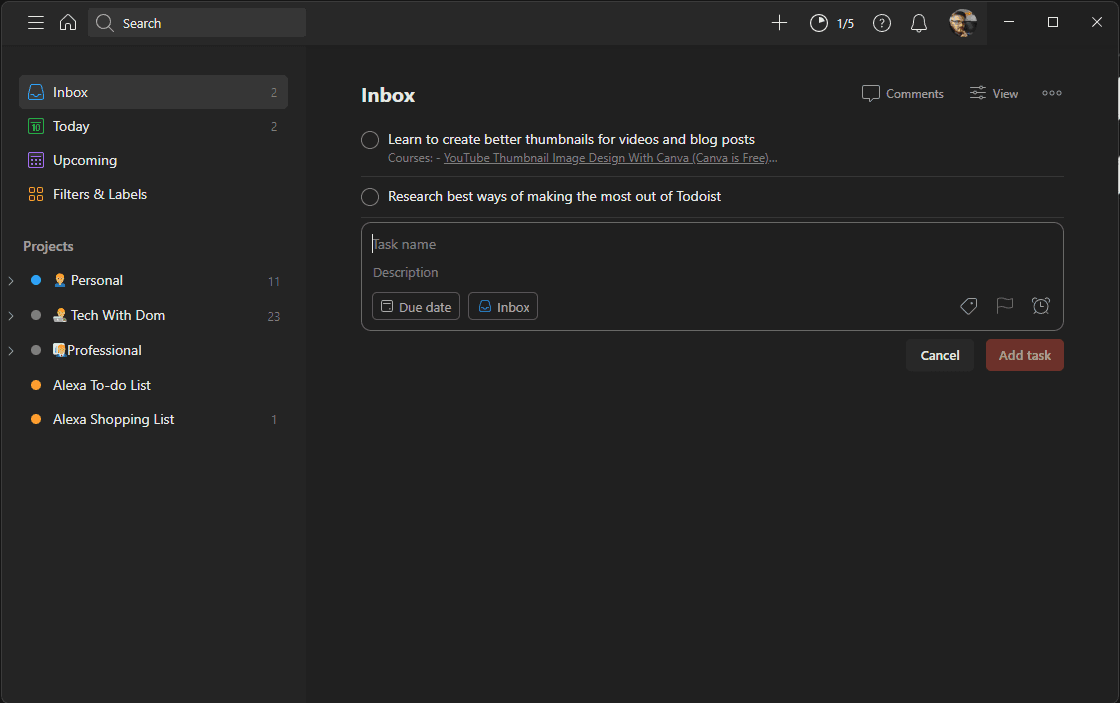This screenshot has width=1120, height=703.
Task: Open the more actions three-dots menu
Action: [x=1051, y=93]
